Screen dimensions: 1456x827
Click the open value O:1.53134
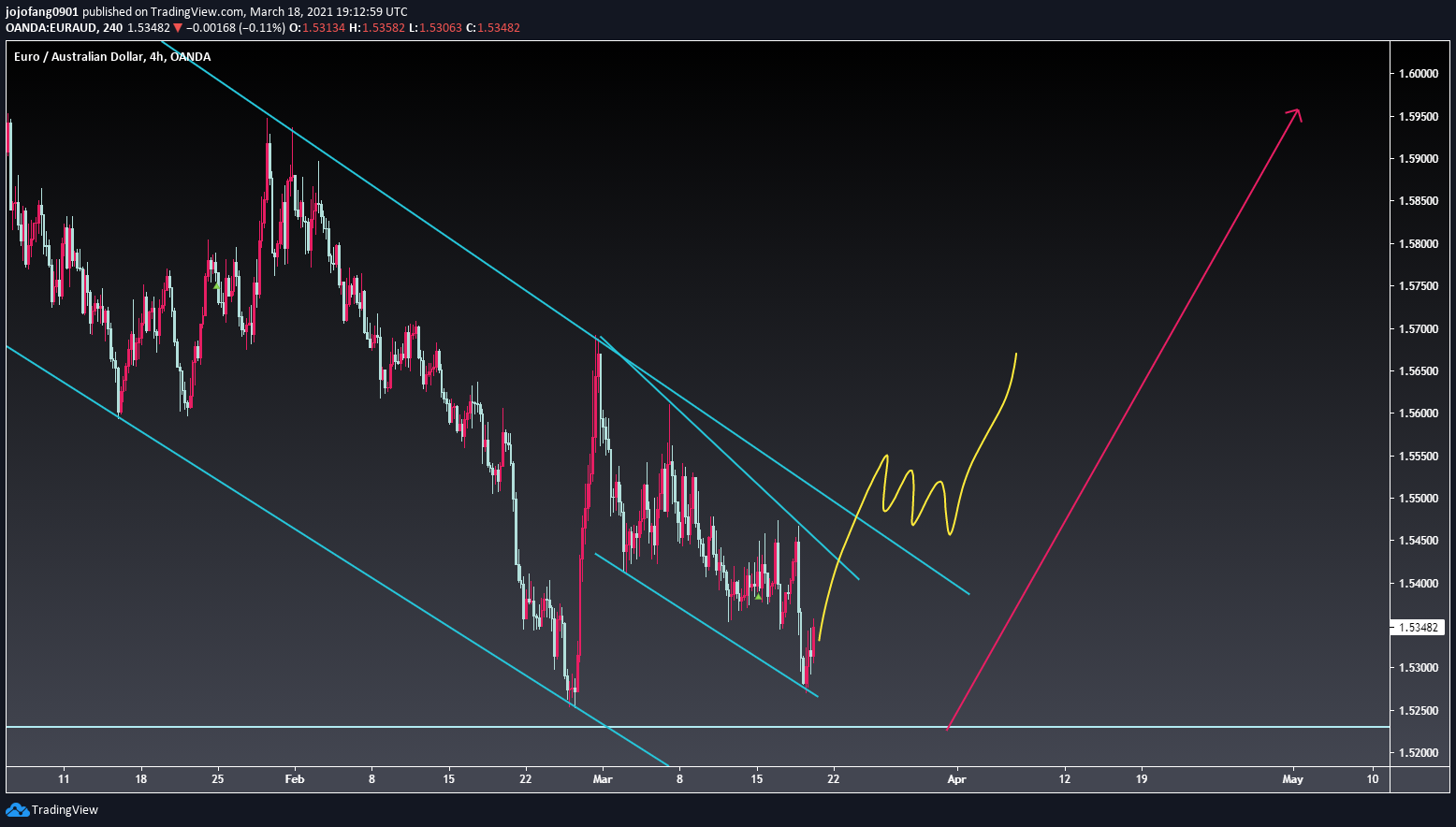pyautogui.click(x=317, y=28)
